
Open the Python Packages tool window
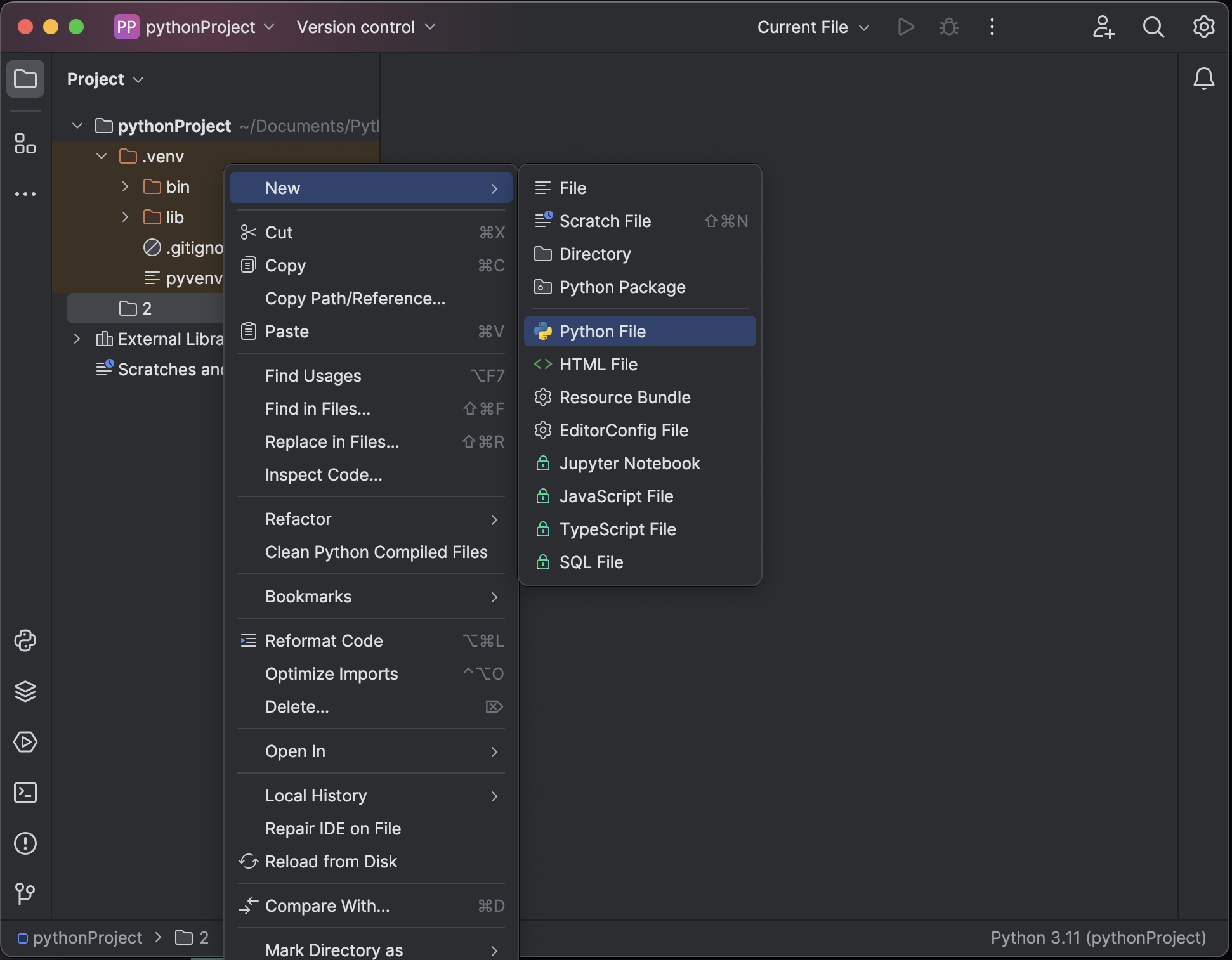[25, 691]
